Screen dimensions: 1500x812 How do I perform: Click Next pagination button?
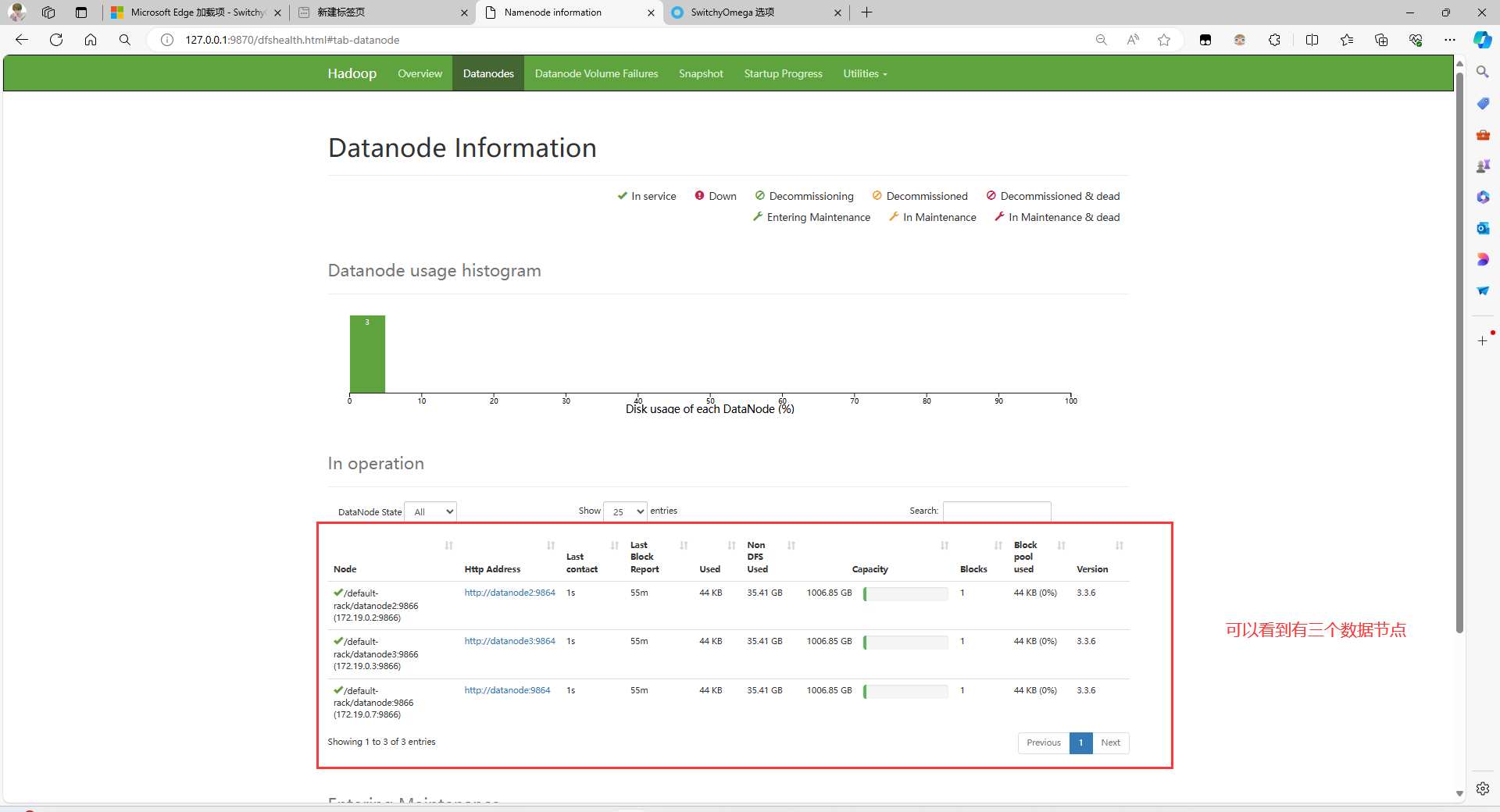pyautogui.click(x=1110, y=743)
